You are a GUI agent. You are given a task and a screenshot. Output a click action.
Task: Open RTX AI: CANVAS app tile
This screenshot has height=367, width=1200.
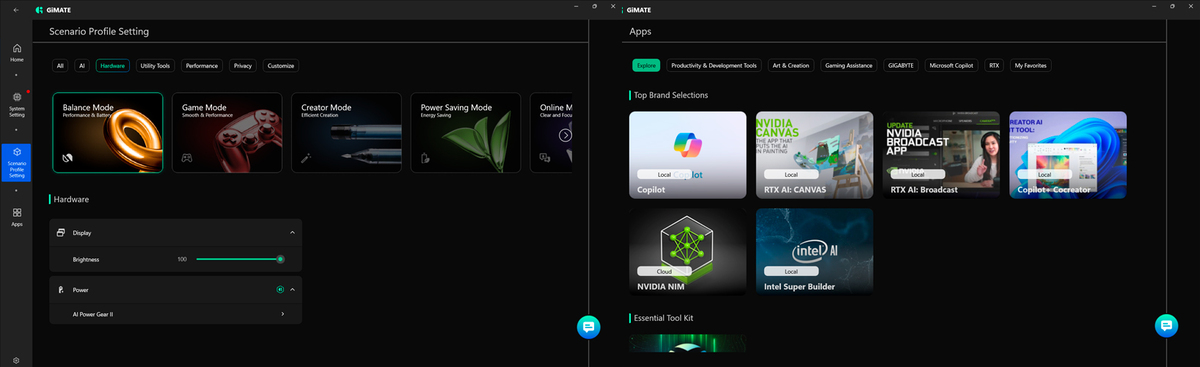pos(814,155)
